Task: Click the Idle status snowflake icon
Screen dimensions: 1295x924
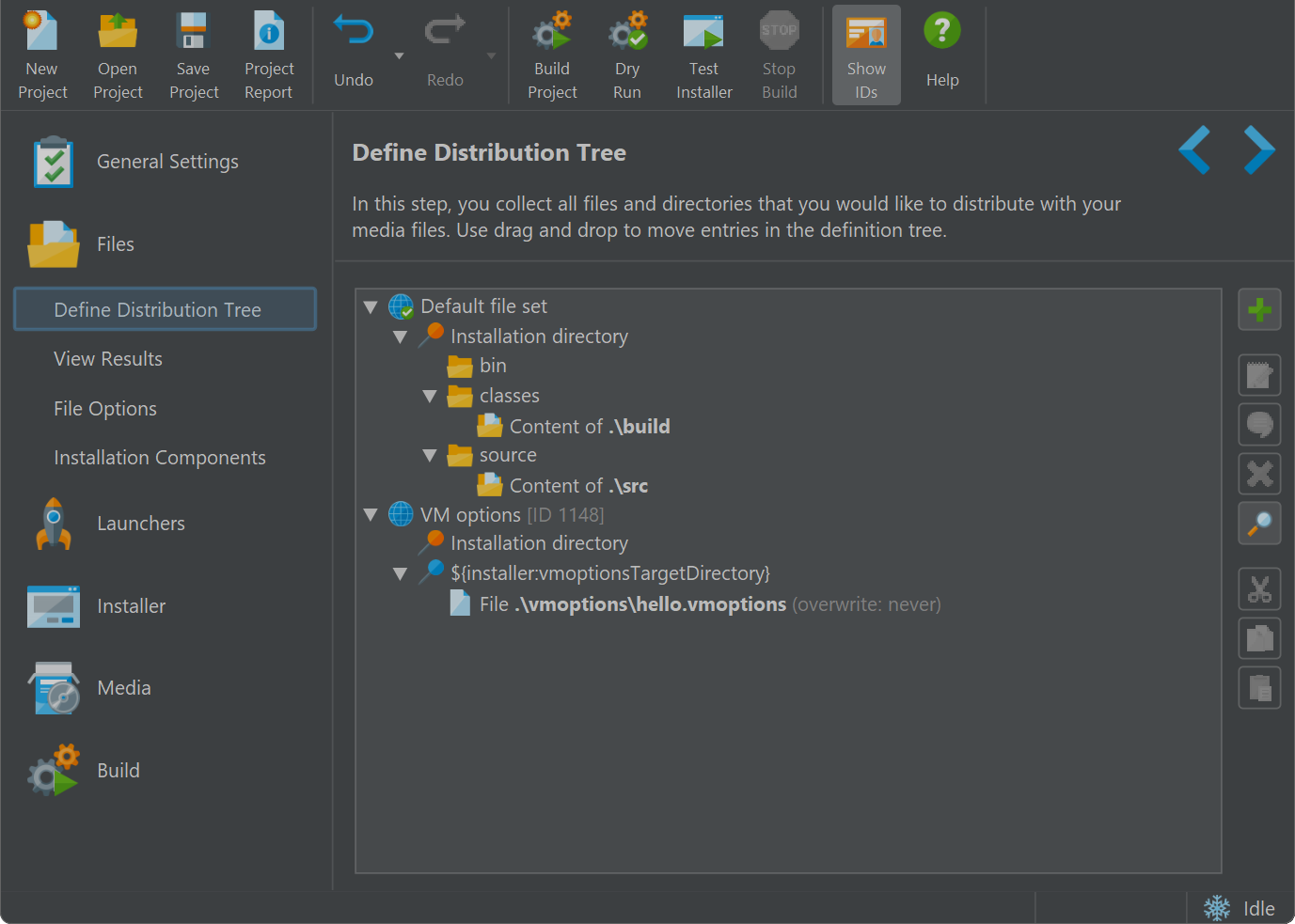Action: click(1217, 908)
